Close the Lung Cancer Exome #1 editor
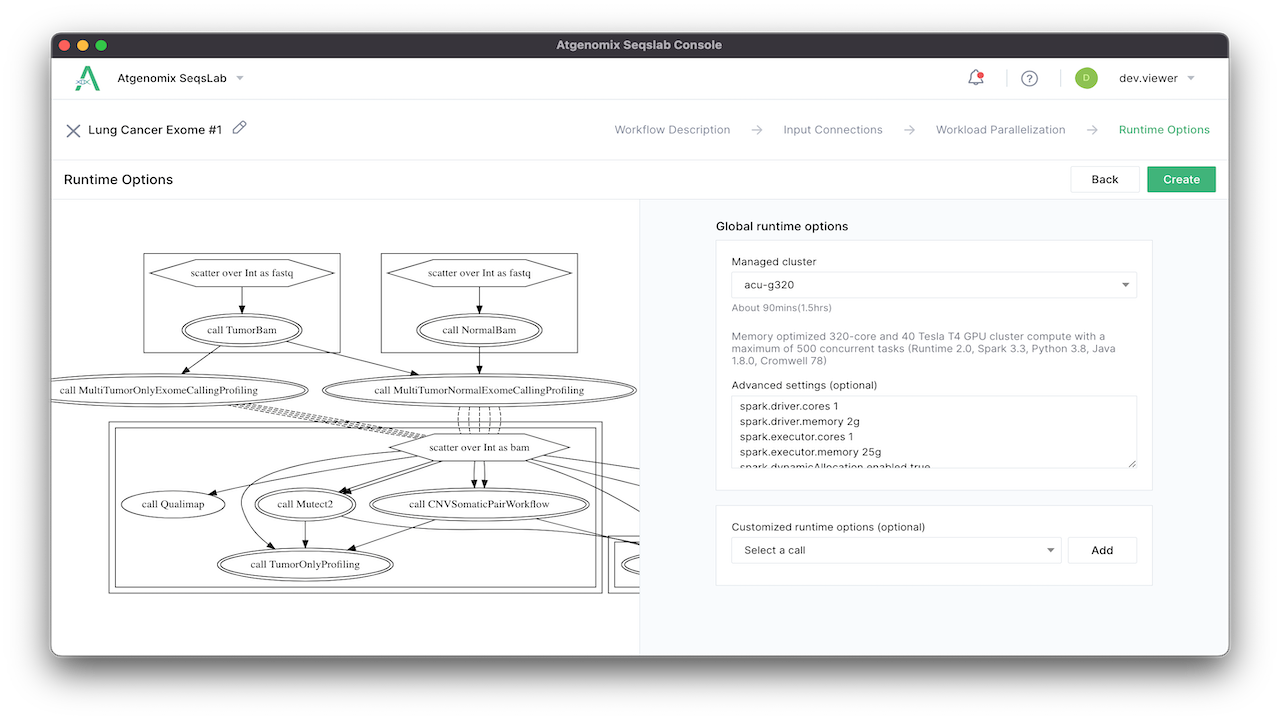This screenshot has width=1280, height=720. click(73, 130)
